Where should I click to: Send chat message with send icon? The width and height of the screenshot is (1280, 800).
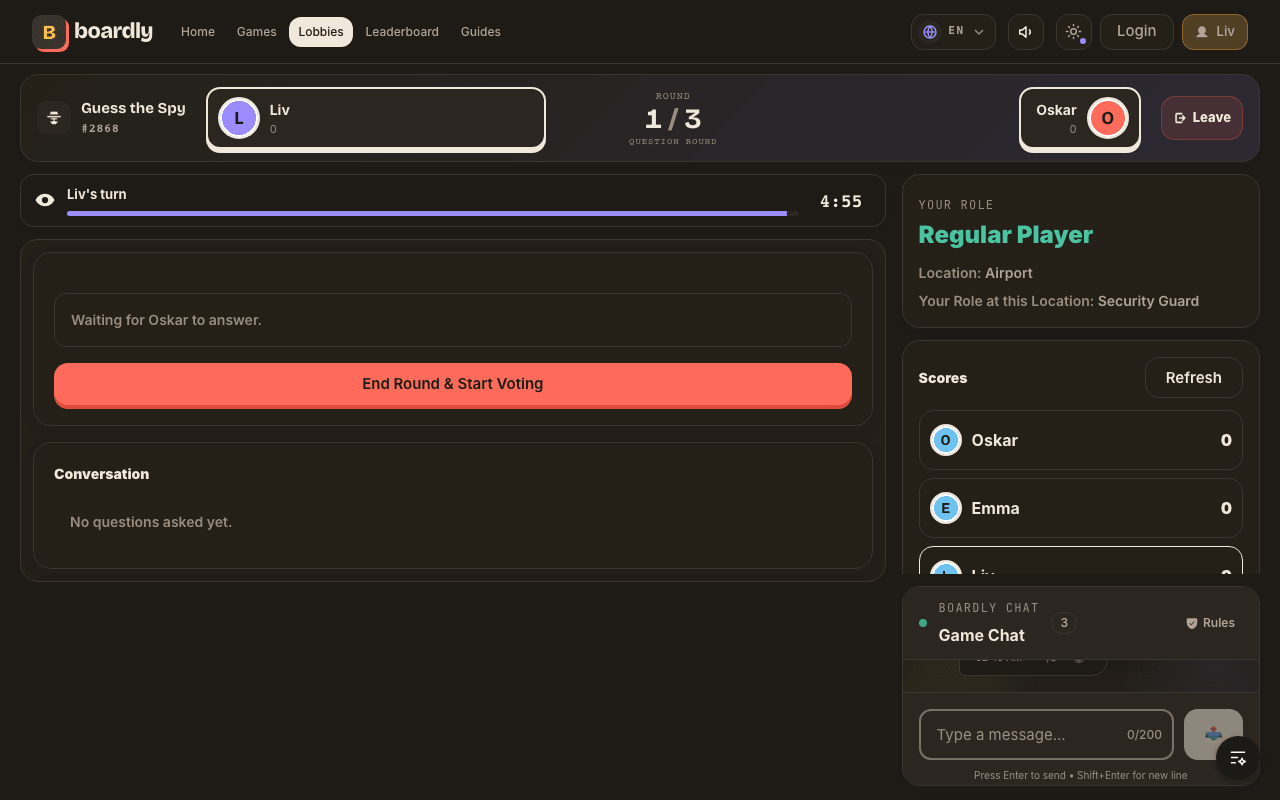click(x=1213, y=735)
